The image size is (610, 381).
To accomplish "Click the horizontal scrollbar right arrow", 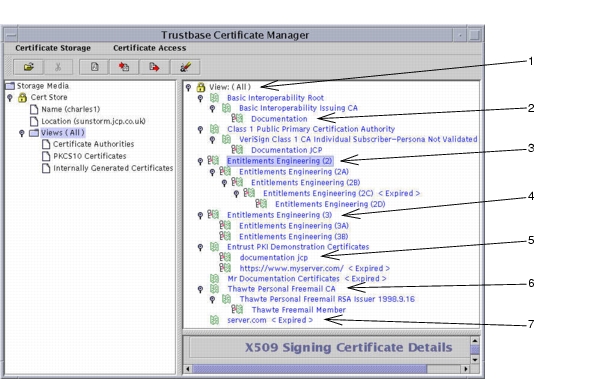I will click(466, 368).
